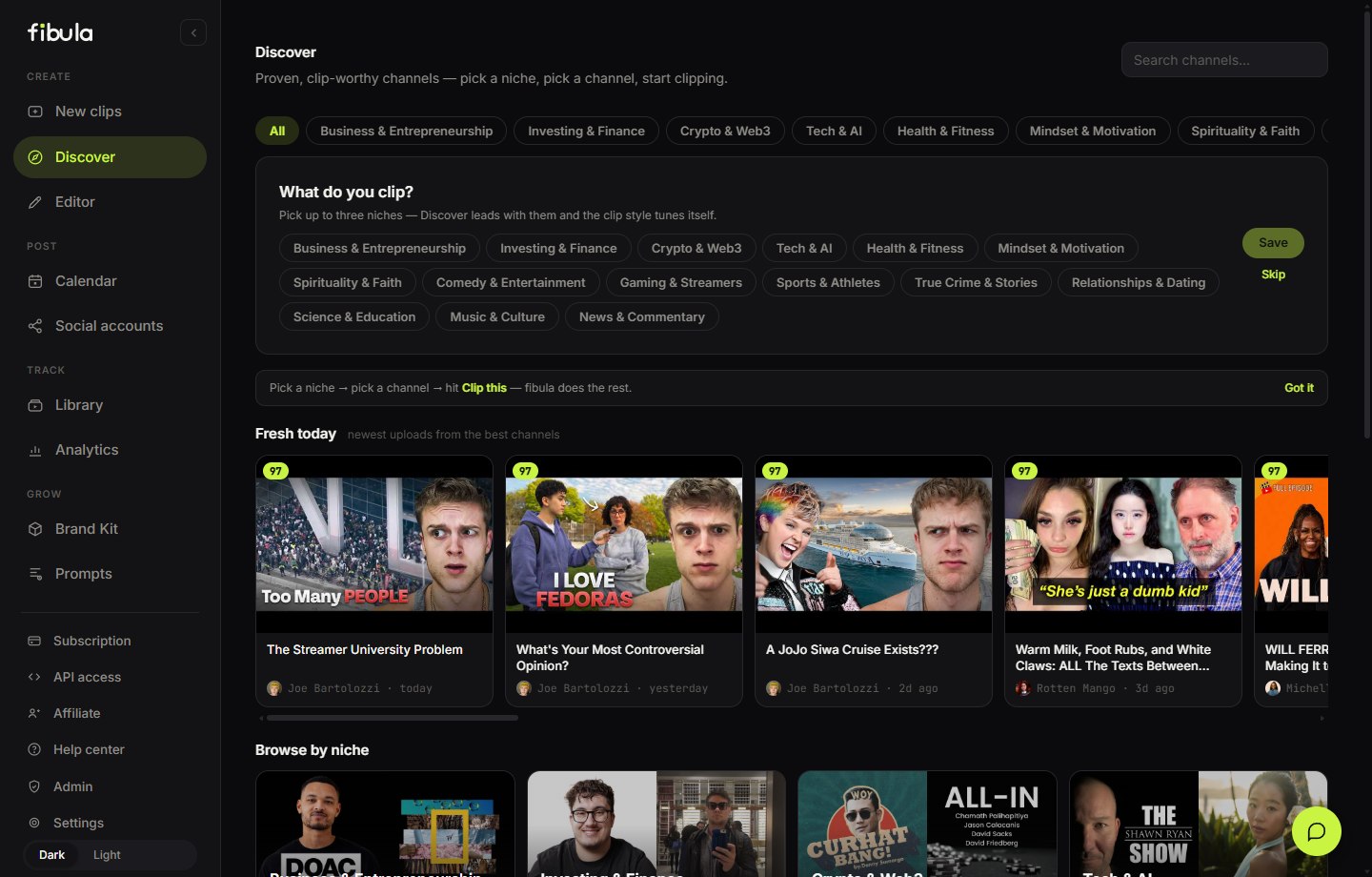Click the Save button for niches
The height and width of the screenshot is (877, 1372).
click(1273, 243)
